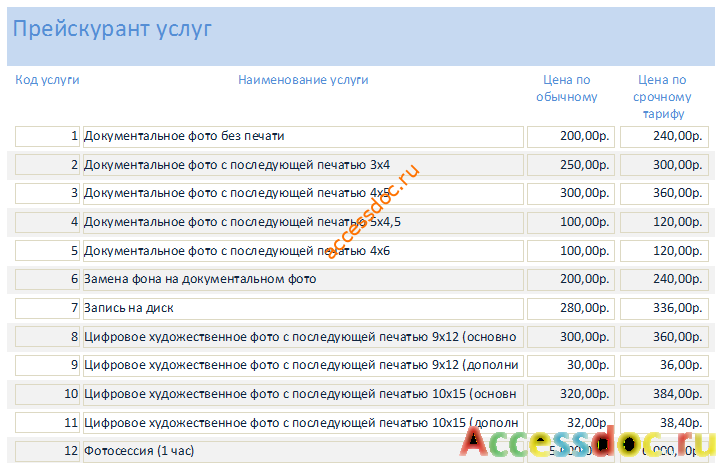Click the name field '9х12 (дополни'
The width and height of the screenshot is (723, 463).
coord(303,366)
